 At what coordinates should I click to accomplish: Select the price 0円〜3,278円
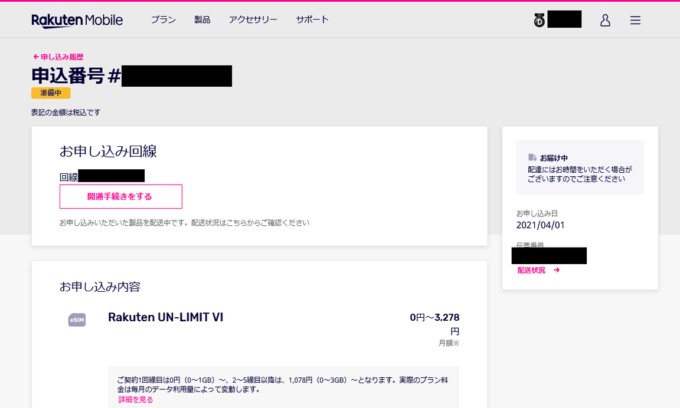click(435, 324)
